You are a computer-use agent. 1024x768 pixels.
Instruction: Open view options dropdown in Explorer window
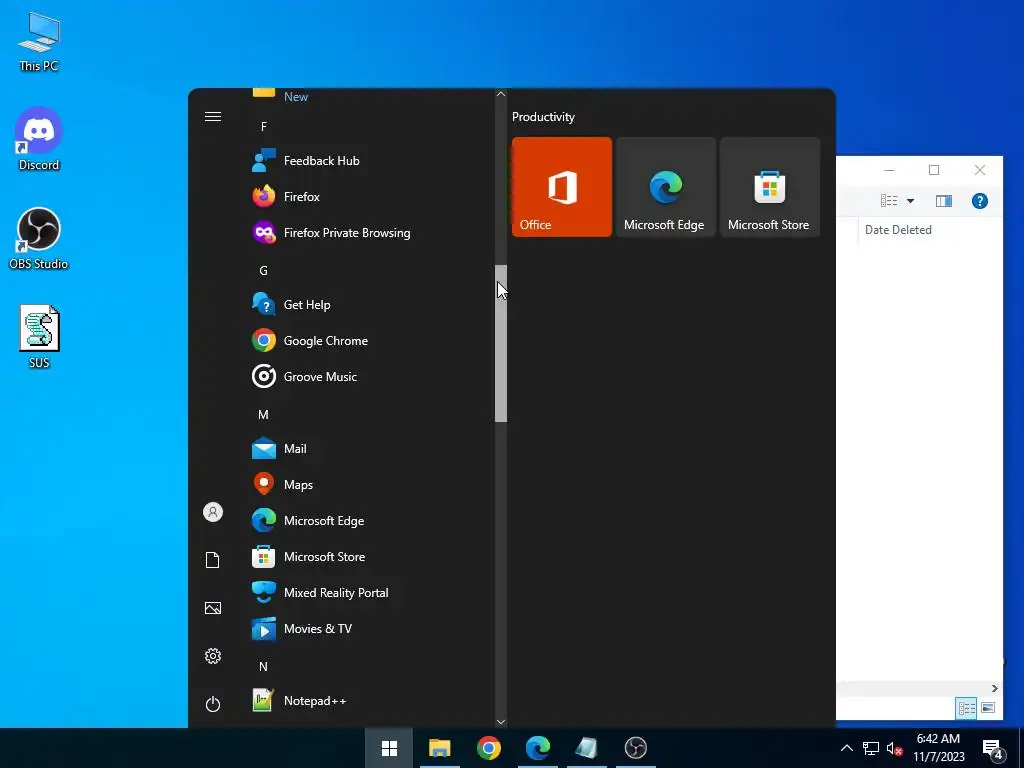click(910, 201)
